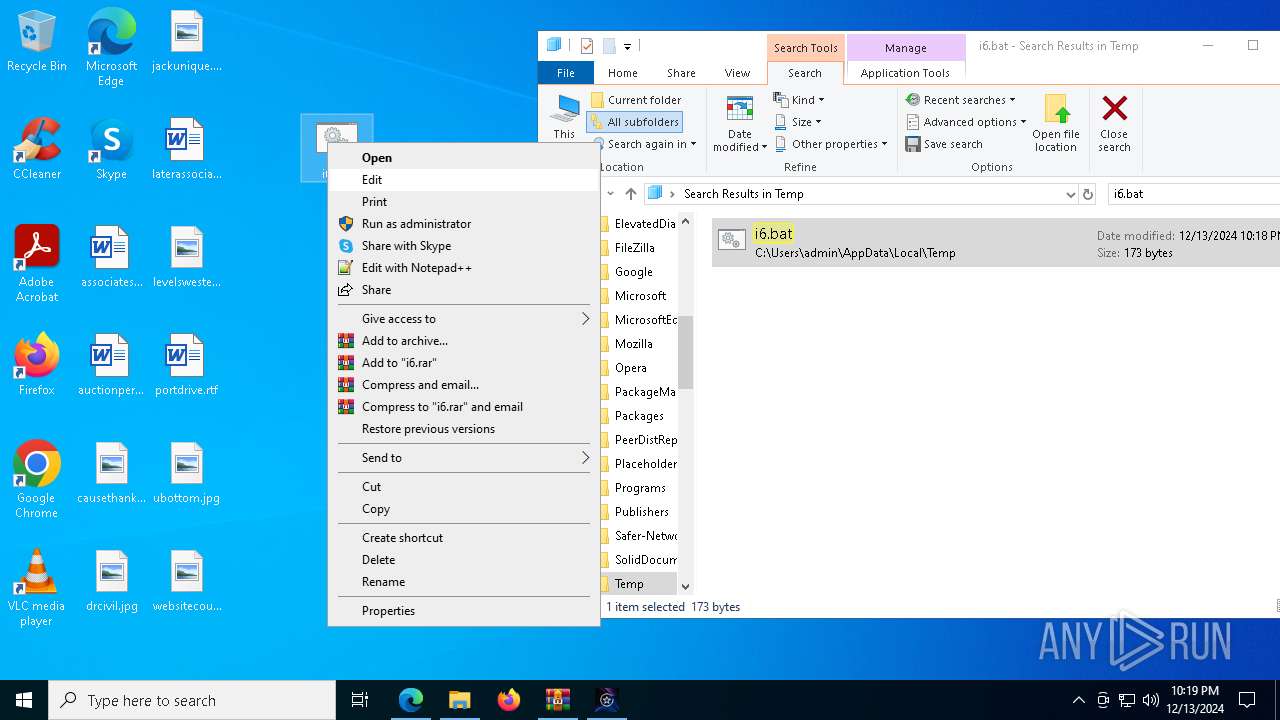The height and width of the screenshot is (720, 1280).
Task: Open the Skype desktop shortcut
Action: 111,149
